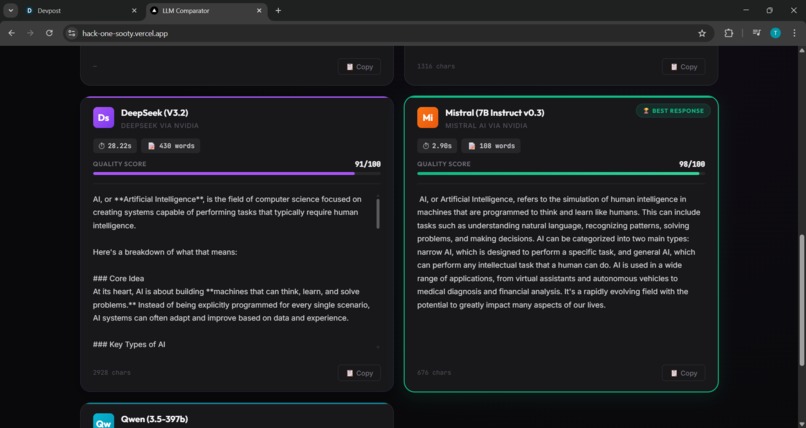Click the DeepSeek 28.22s time badge
Viewport: 806px width, 428px height.
coord(115,146)
